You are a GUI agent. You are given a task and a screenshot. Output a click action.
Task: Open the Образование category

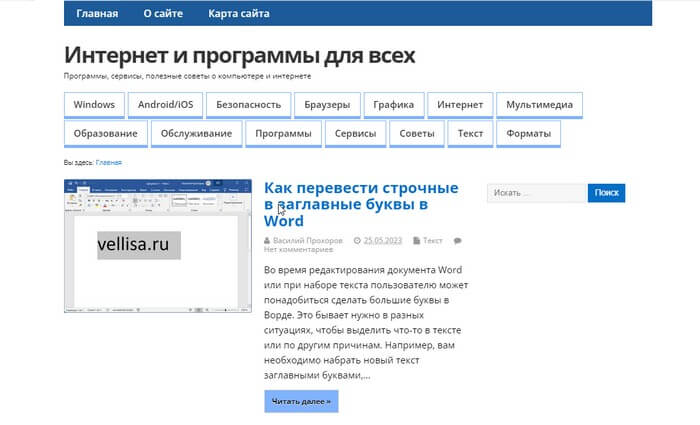point(106,133)
